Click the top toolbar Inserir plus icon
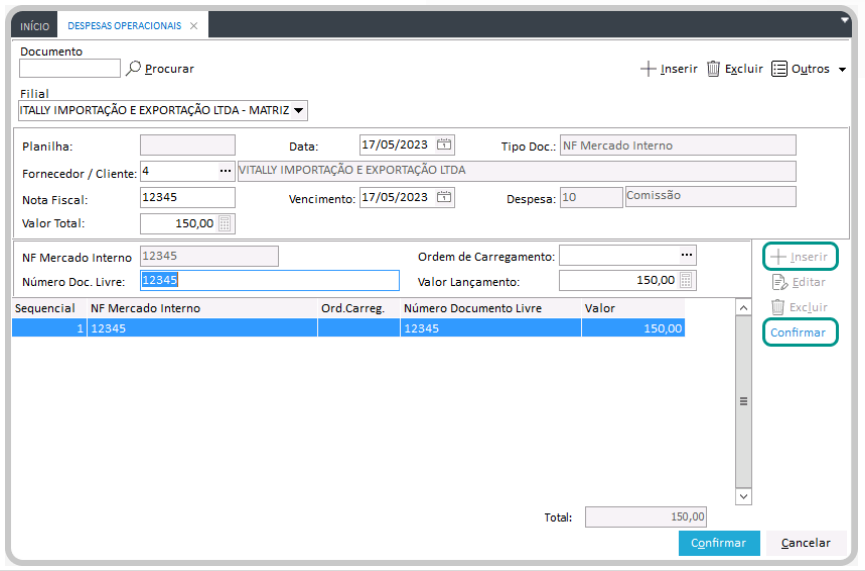The image size is (865, 571). pyautogui.click(x=648, y=69)
